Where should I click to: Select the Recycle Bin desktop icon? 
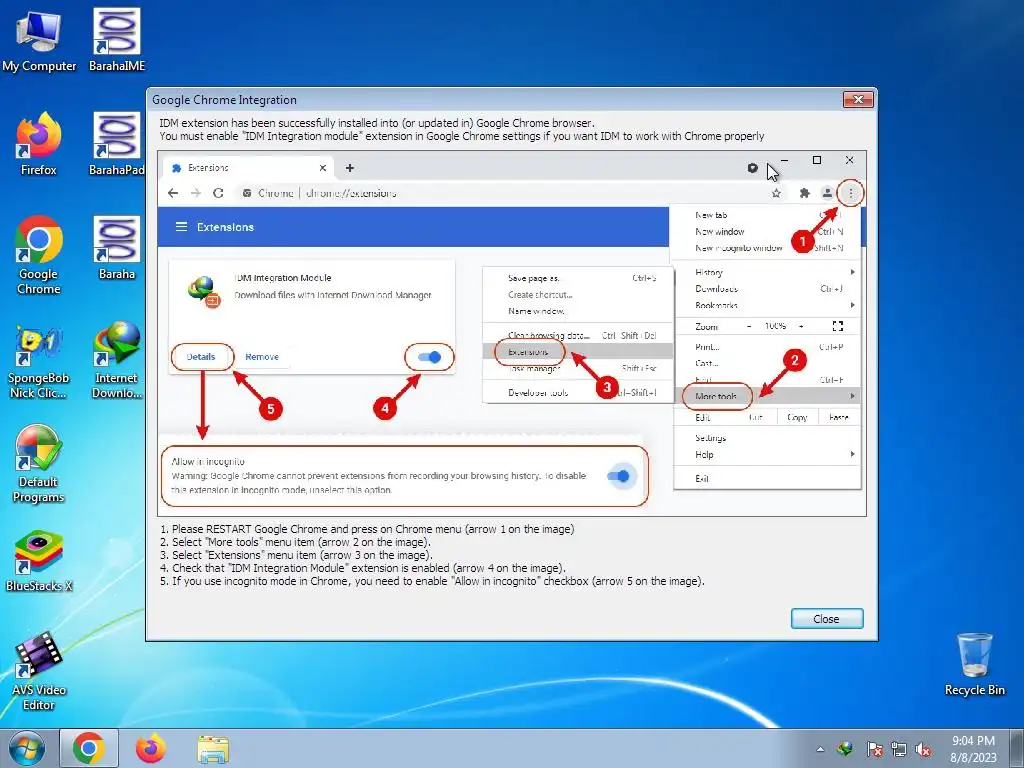974,664
